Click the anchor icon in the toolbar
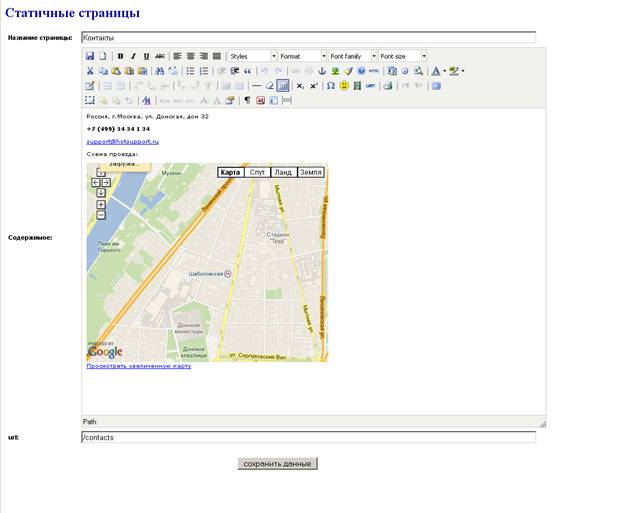The width and height of the screenshot is (622, 513). (322, 71)
